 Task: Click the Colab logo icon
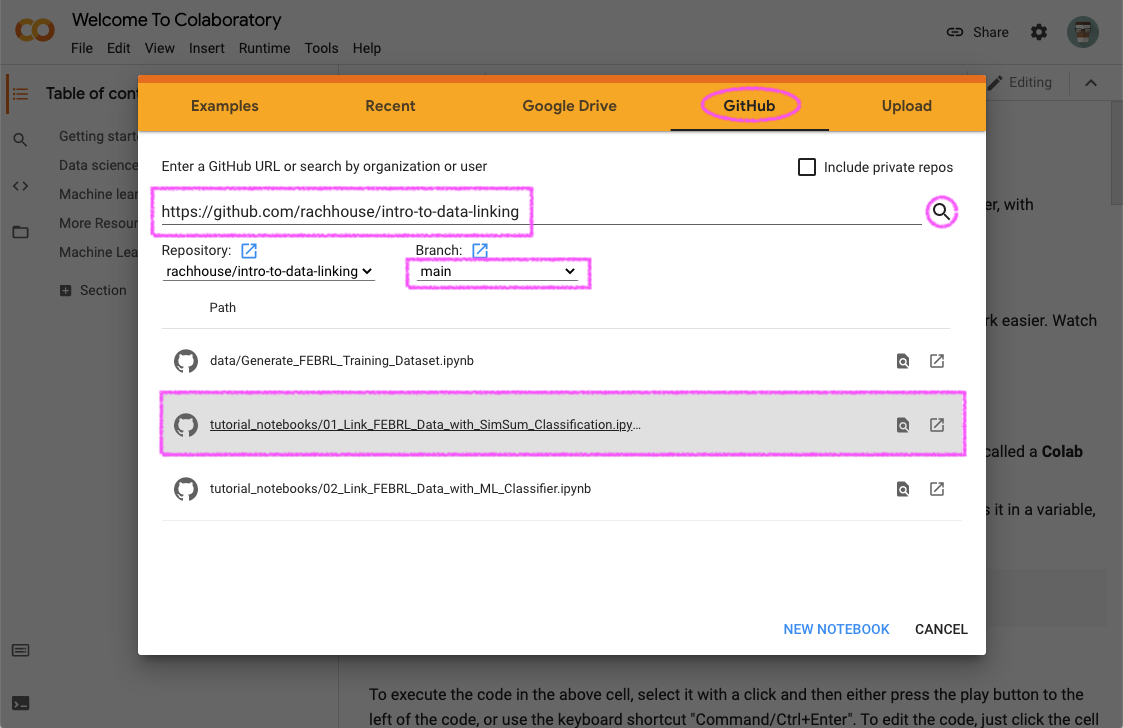pyautogui.click(x=35, y=30)
